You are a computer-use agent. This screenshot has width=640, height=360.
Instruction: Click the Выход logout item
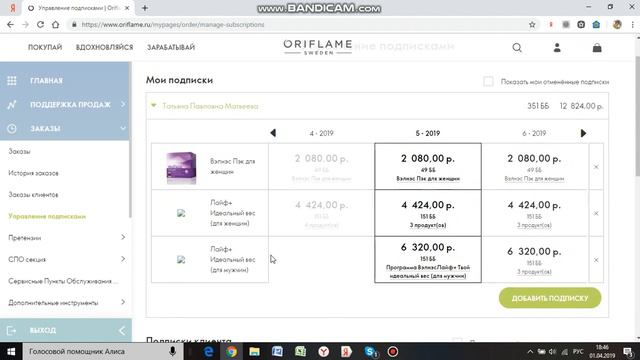point(43,330)
